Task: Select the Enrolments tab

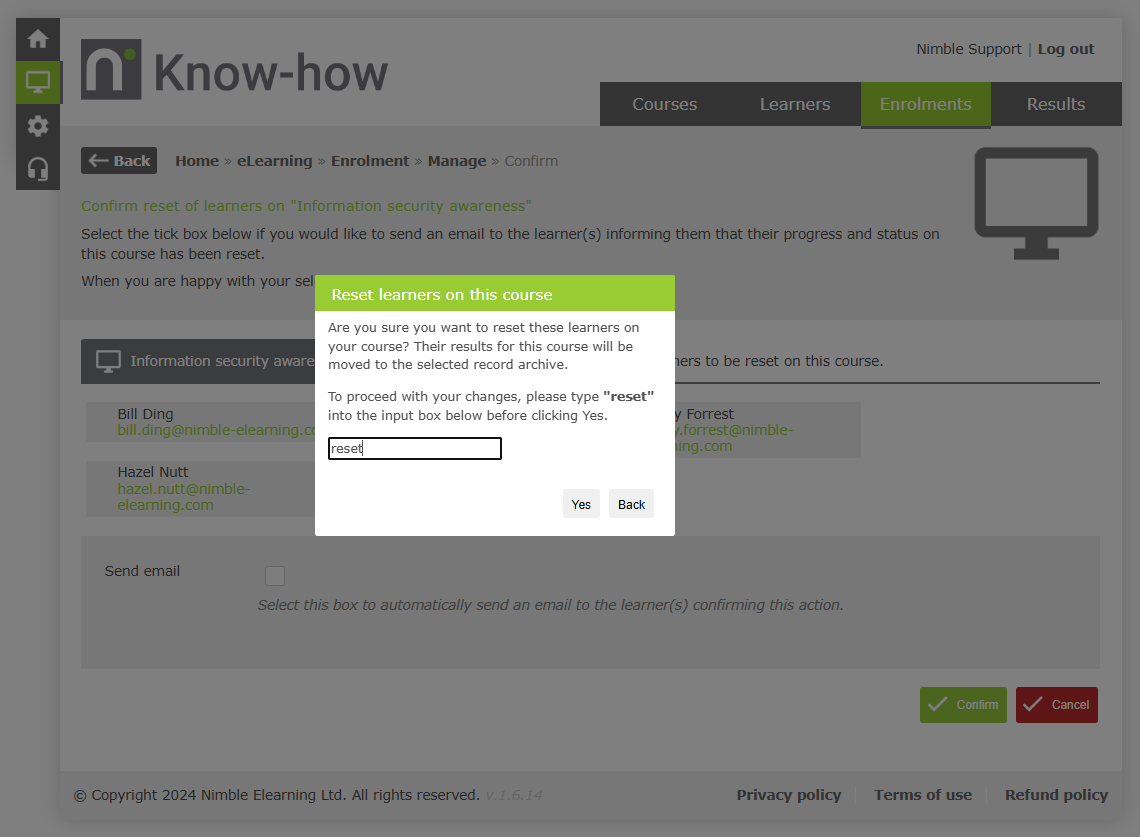Action: pos(926,104)
